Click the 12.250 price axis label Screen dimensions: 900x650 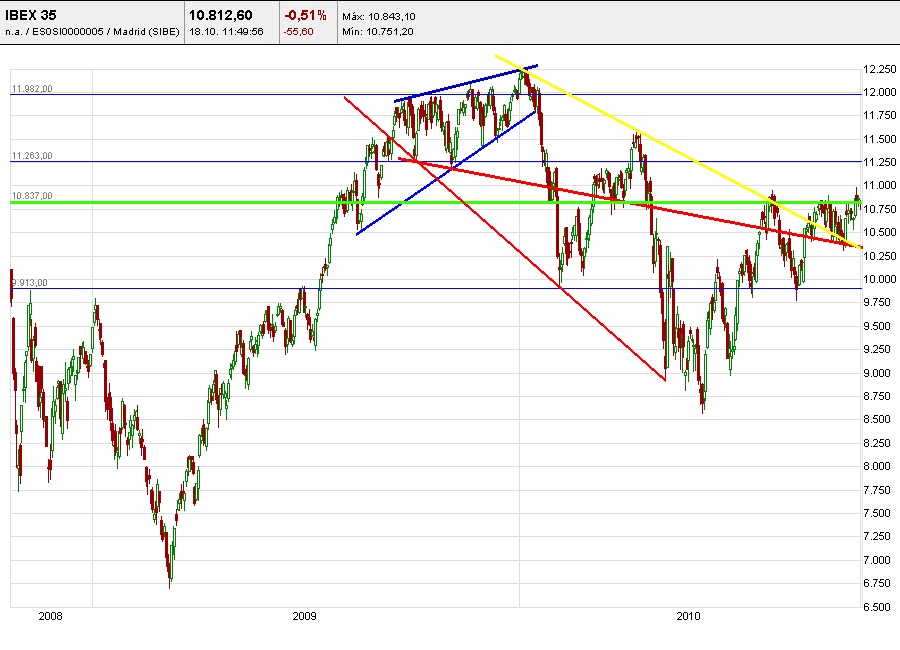click(879, 69)
